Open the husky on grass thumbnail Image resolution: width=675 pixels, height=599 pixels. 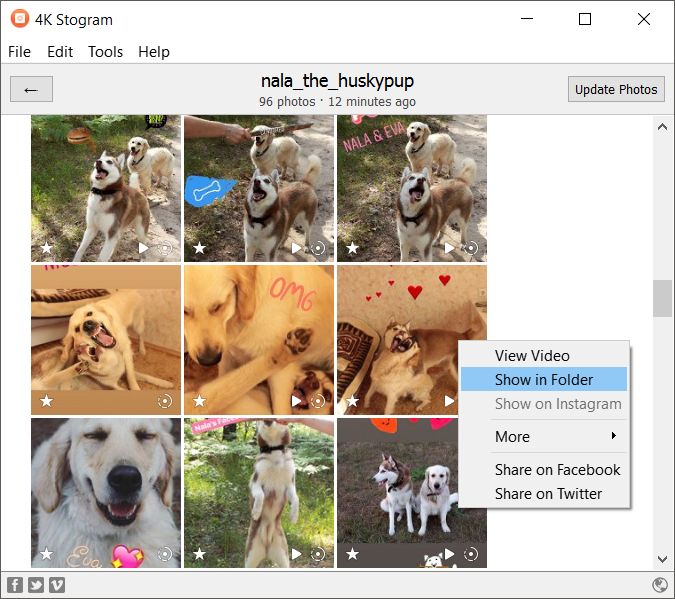click(106, 188)
